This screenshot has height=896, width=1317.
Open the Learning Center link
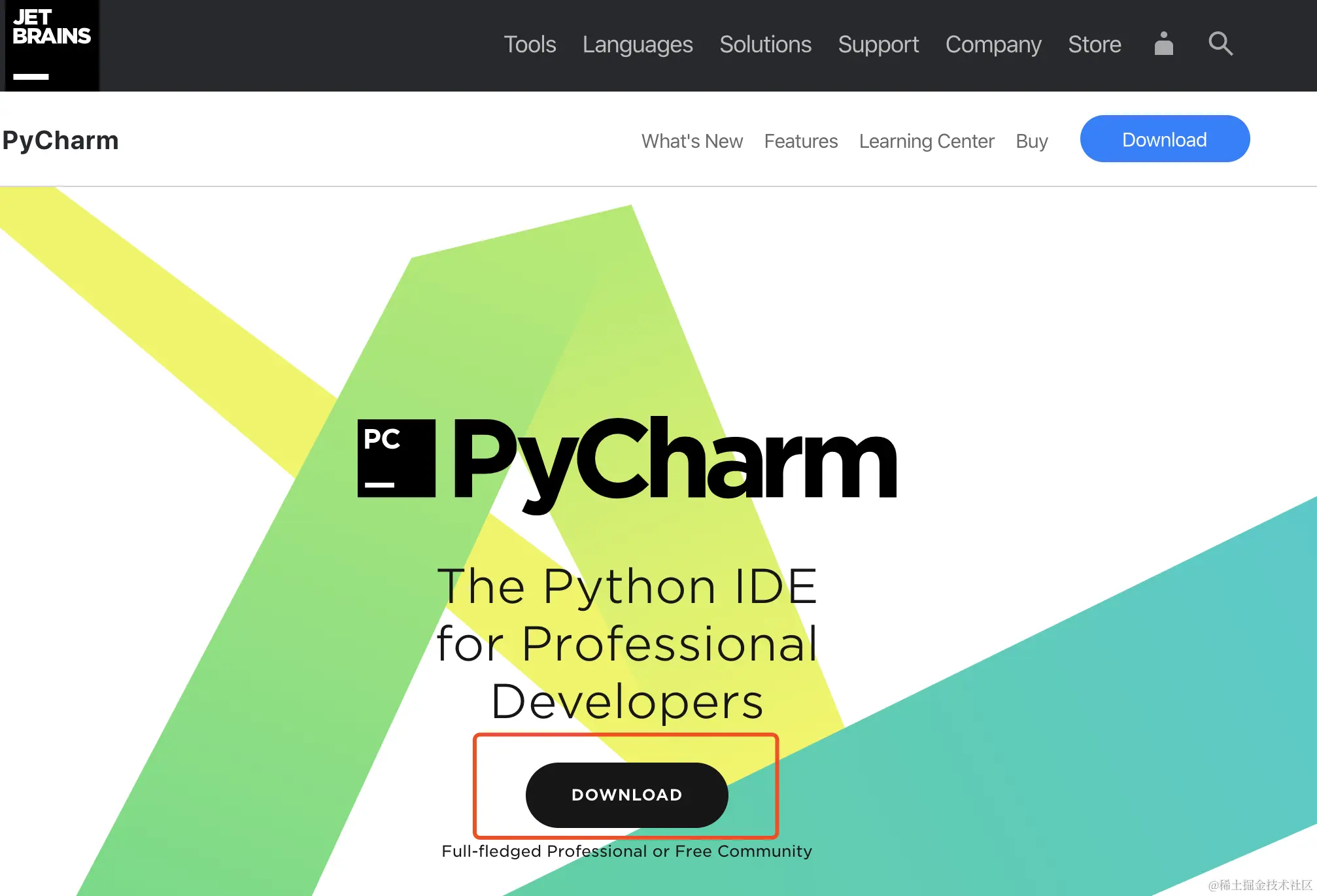point(926,141)
